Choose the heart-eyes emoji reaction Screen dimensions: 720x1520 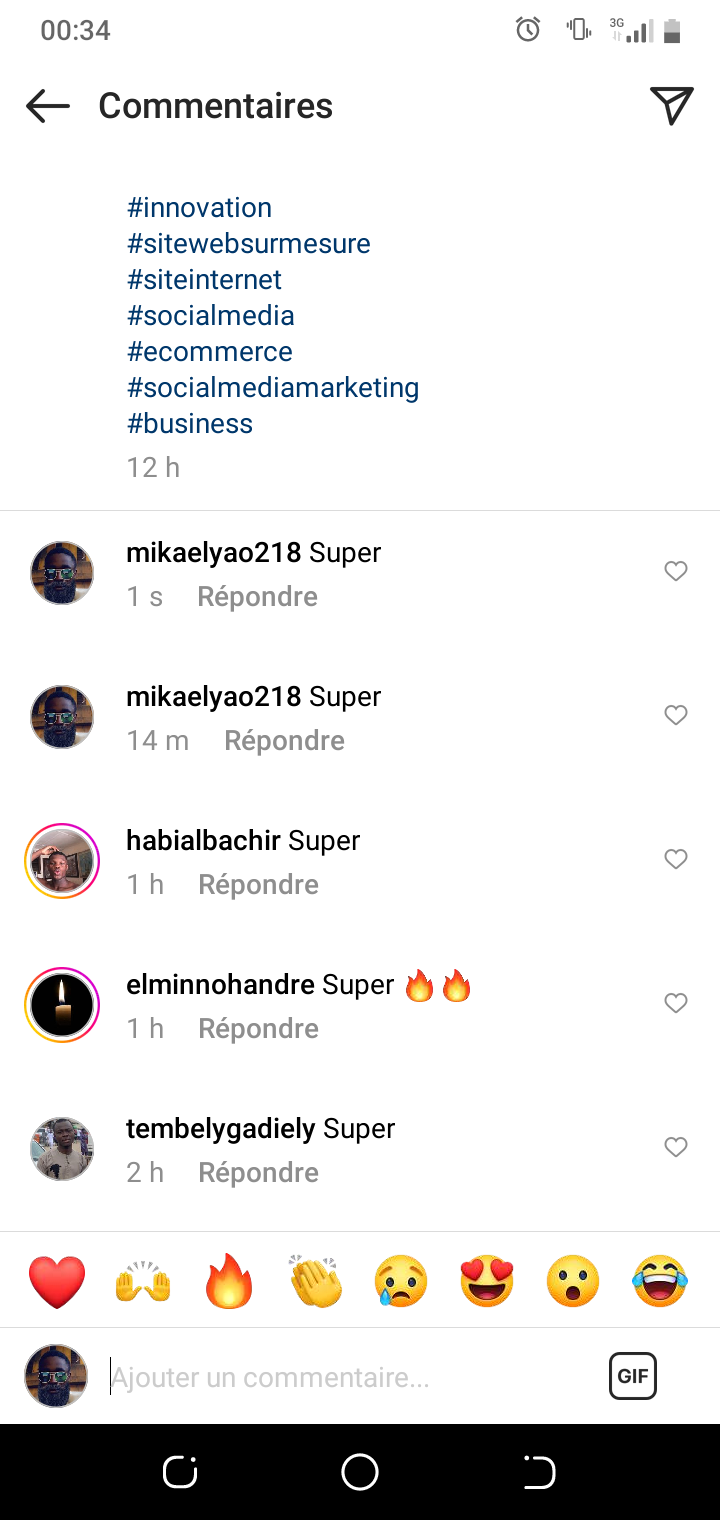pyautogui.click(x=487, y=1281)
